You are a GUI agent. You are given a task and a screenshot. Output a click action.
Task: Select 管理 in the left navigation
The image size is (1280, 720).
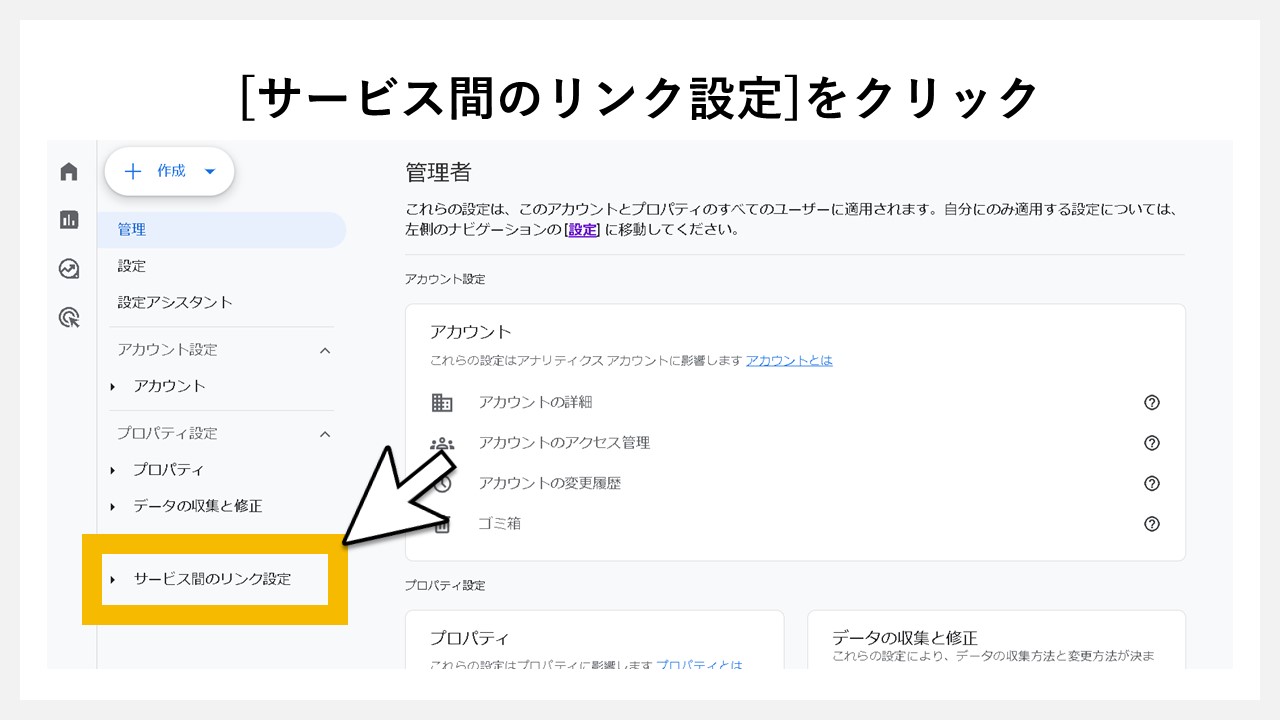tap(130, 229)
